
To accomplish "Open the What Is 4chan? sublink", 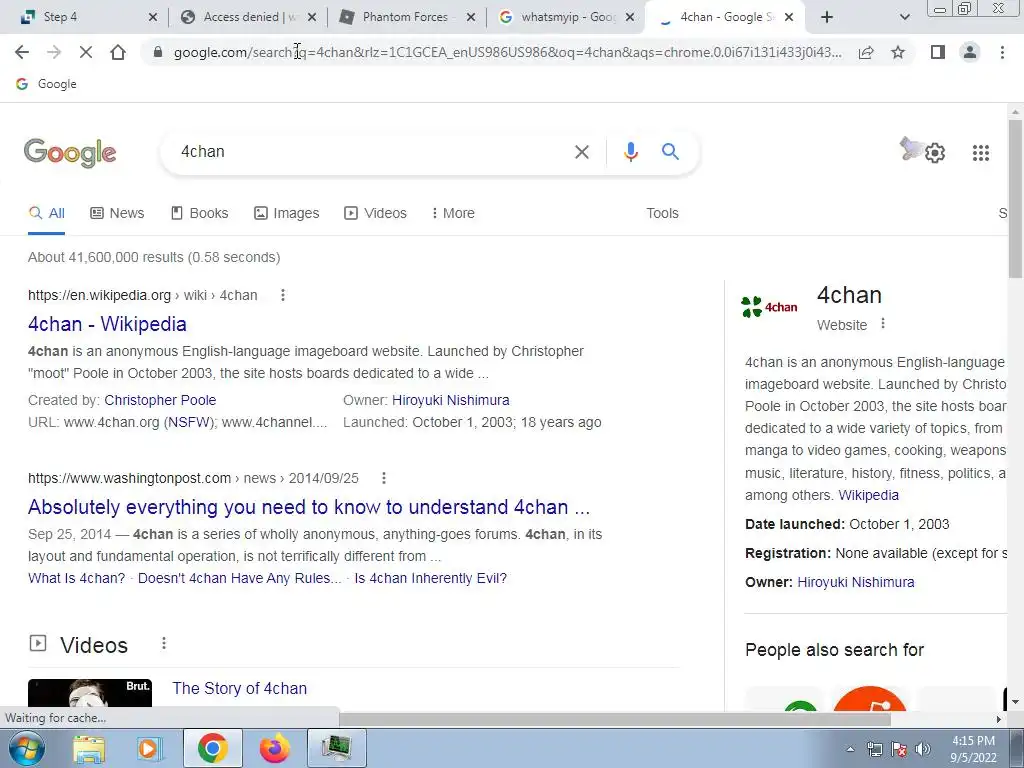I will (76, 578).
